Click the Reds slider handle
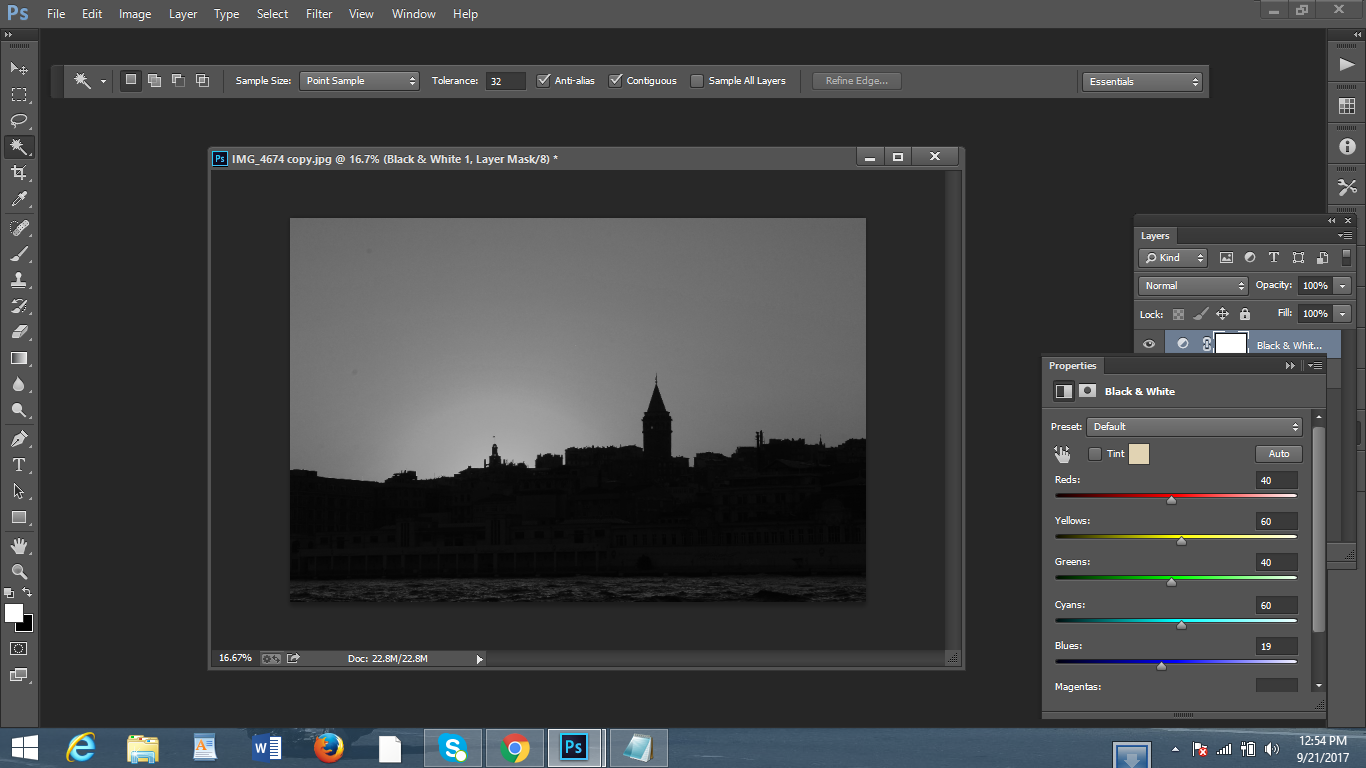1366x768 pixels. [1171, 500]
